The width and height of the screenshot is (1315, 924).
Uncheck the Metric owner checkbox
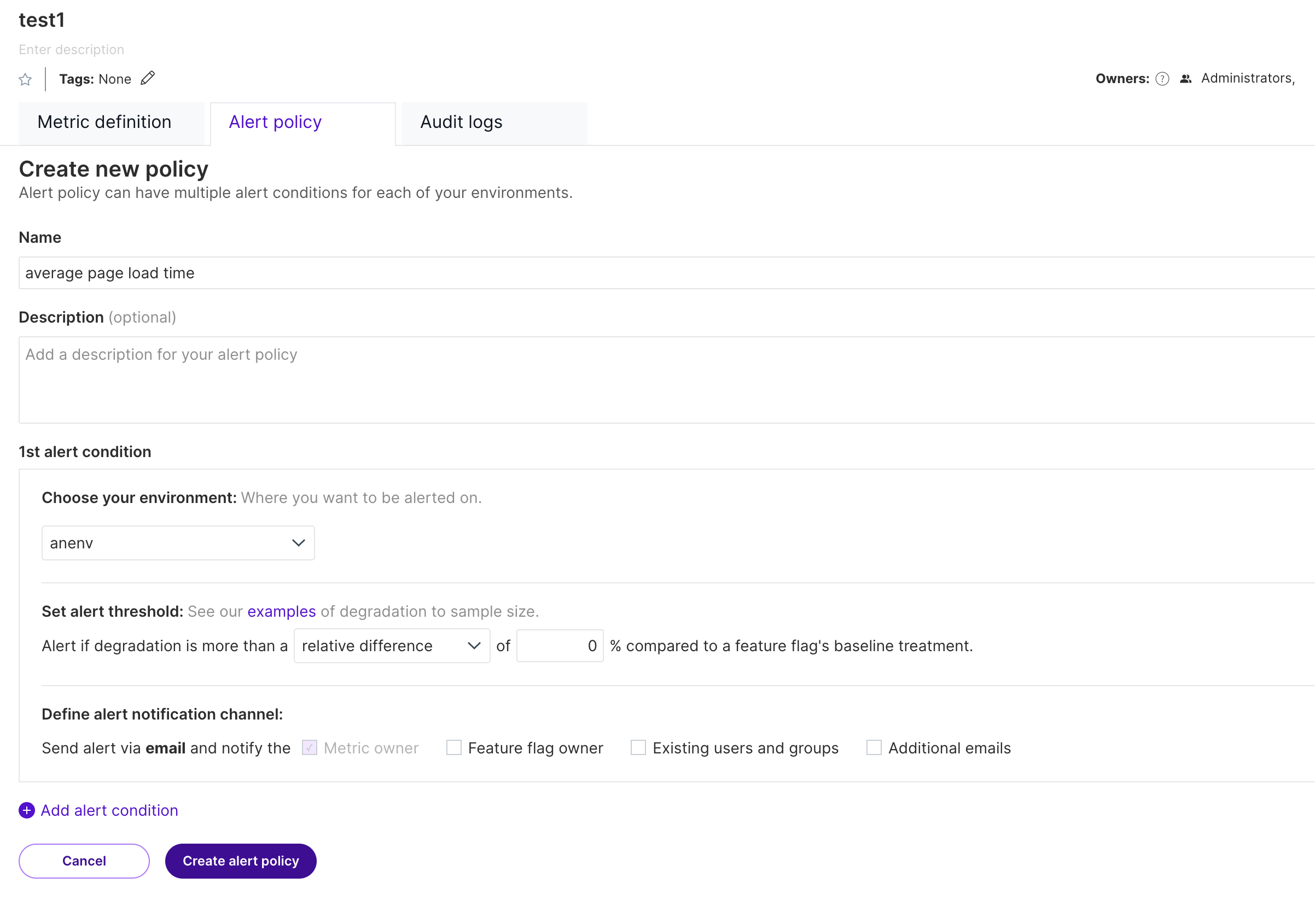coord(309,747)
